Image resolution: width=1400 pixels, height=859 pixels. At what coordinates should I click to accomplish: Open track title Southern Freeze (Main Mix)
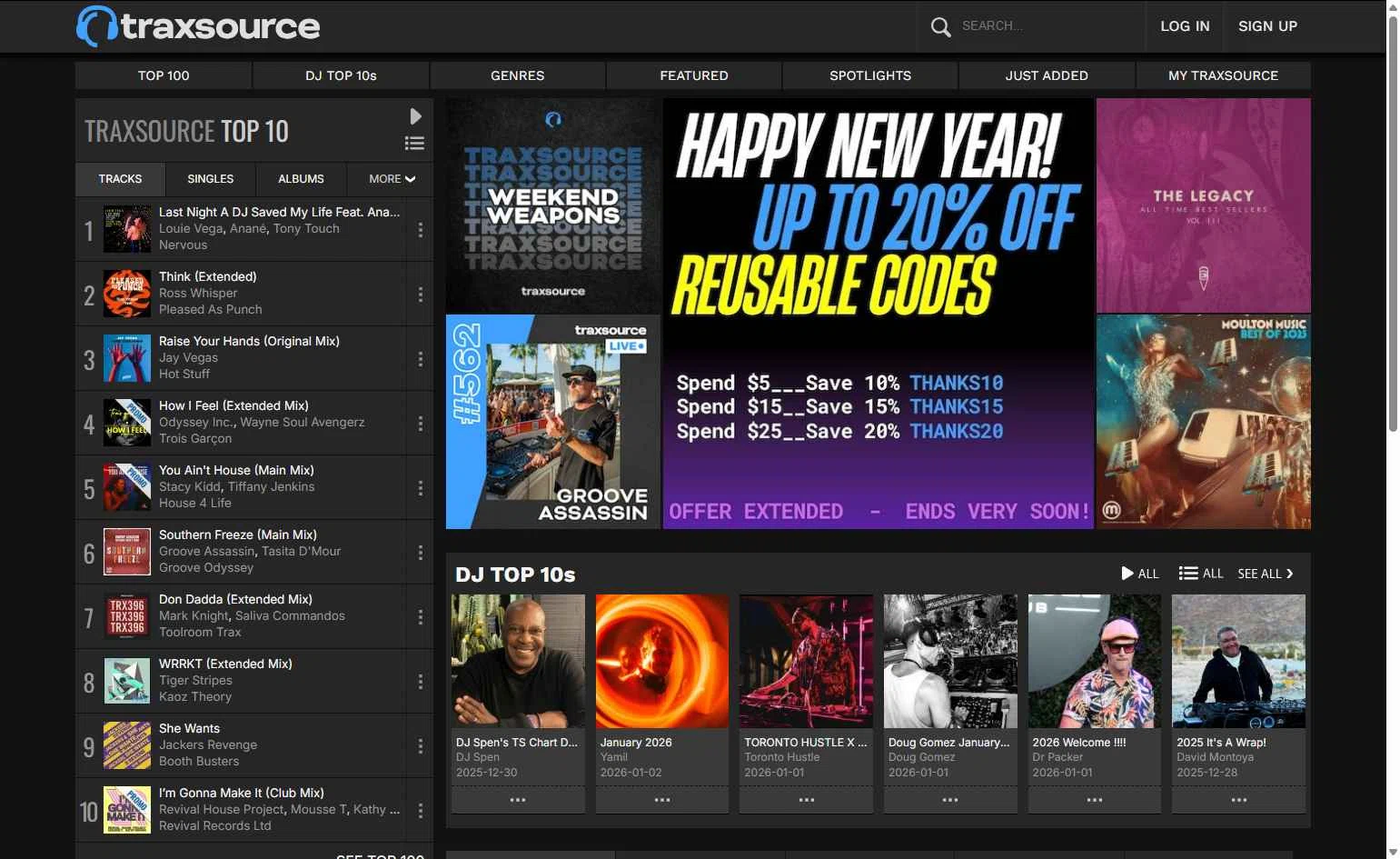pyautogui.click(x=238, y=535)
